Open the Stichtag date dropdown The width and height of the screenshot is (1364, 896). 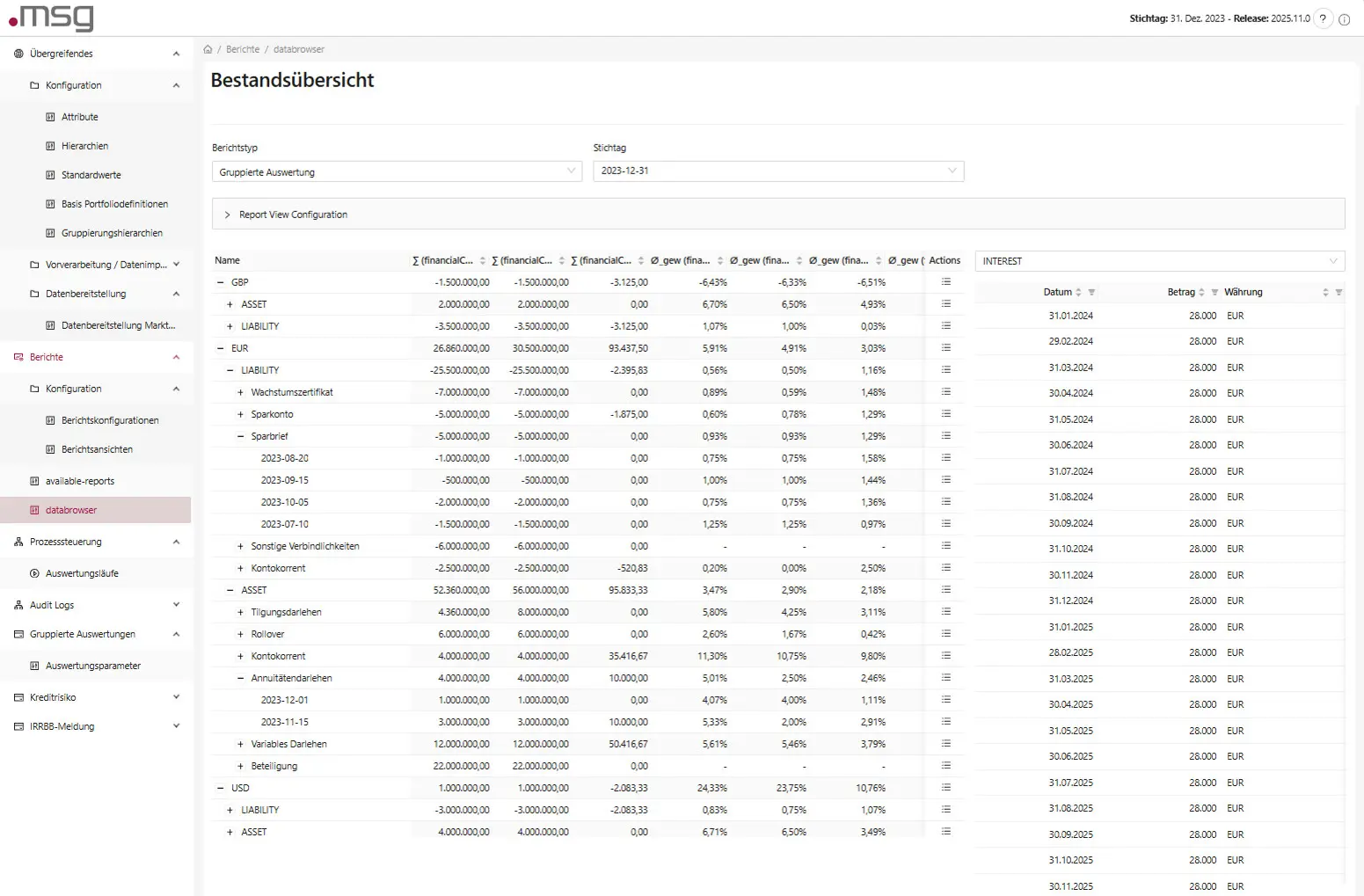tap(952, 171)
